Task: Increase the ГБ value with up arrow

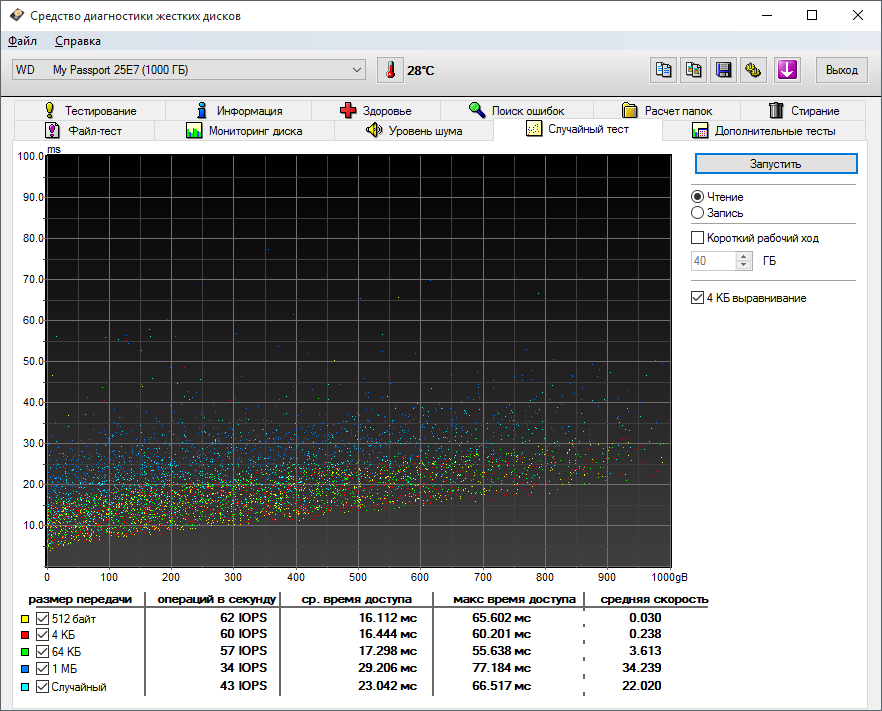Action: (x=743, y=256)
